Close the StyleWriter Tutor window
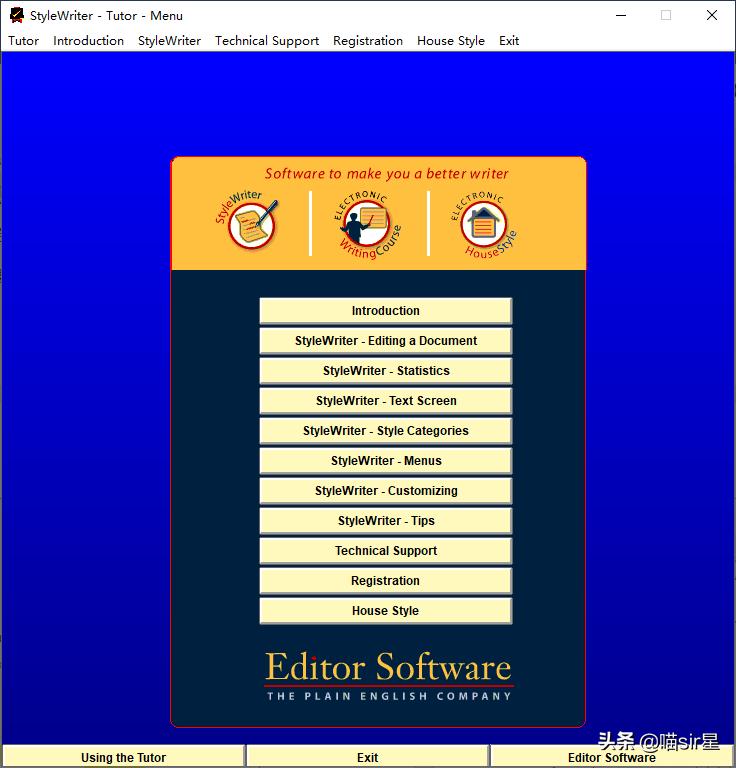Image resolution: width=736 pixels, height=768 pixels. coord(712,15)
